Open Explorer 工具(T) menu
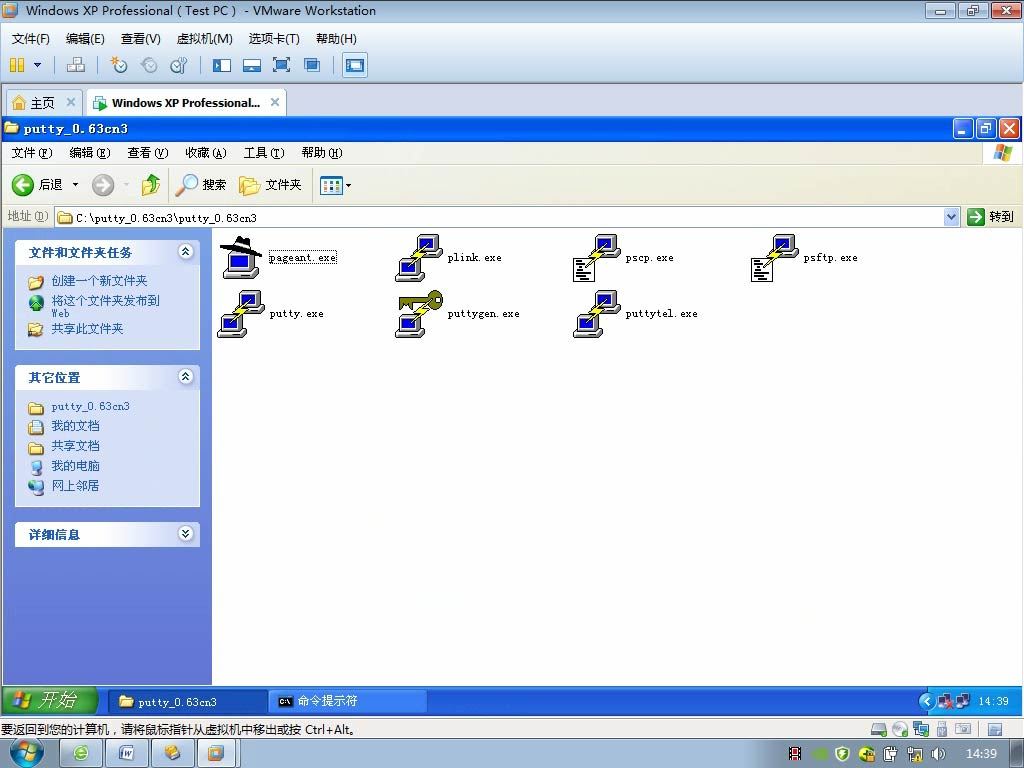The image size is (1024, 768). click(x=264, y=153)
